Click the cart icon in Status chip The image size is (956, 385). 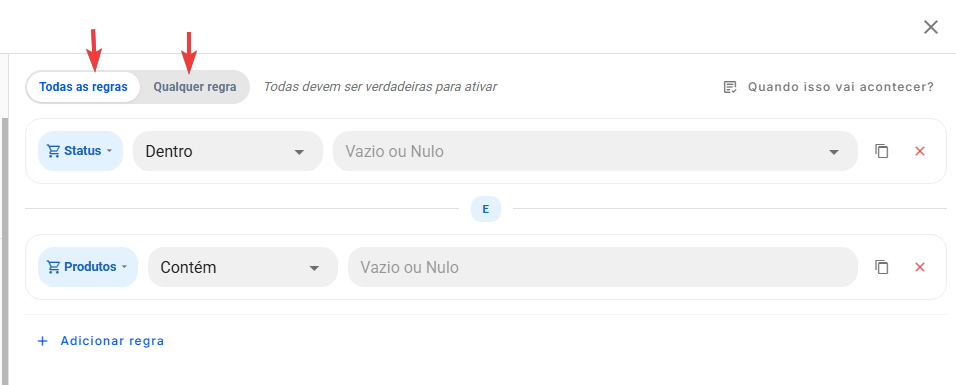click(x=54, y=151)
